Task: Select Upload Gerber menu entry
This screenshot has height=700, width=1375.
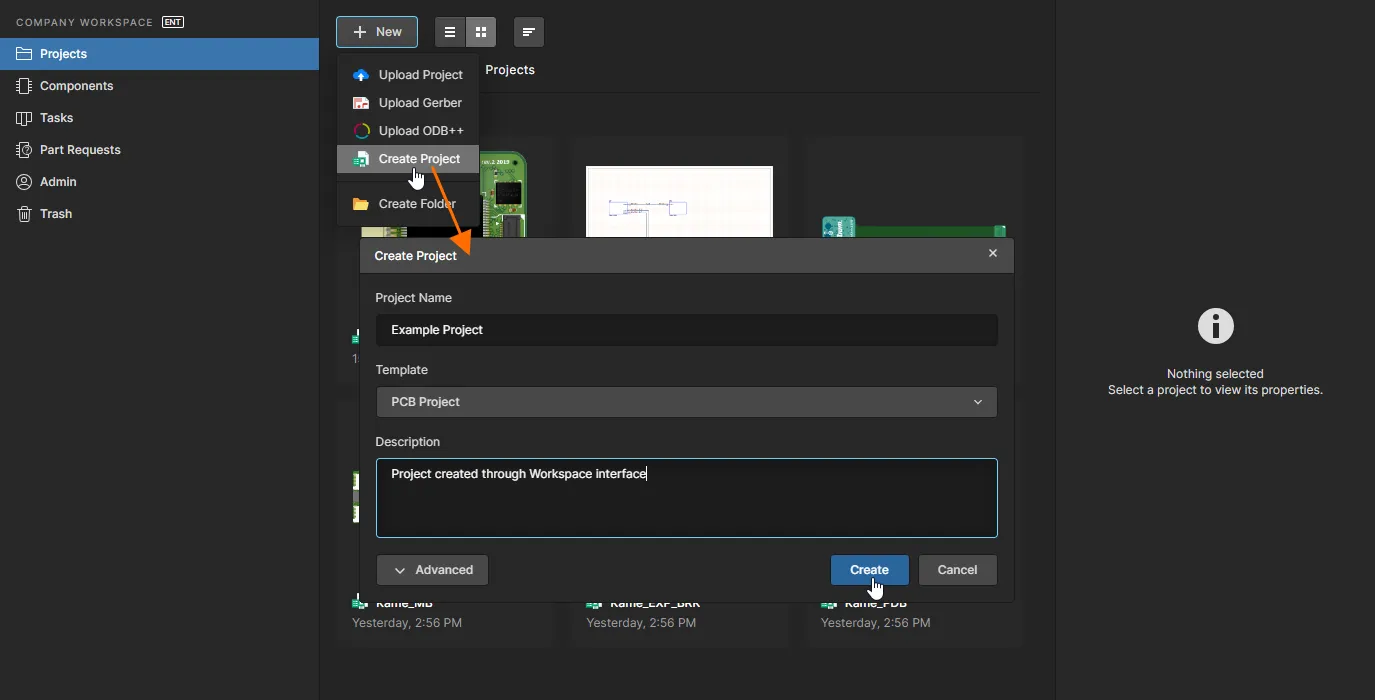Action: coord(408,103)
